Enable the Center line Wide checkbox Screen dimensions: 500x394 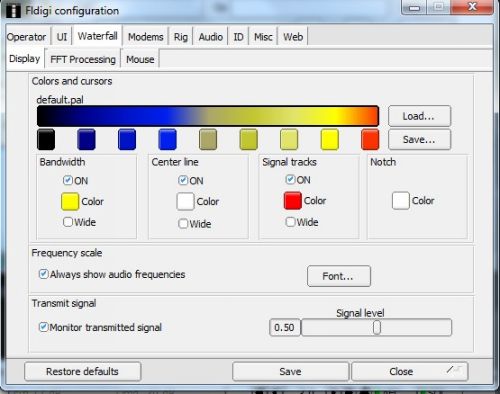click(x=183, y=223)
